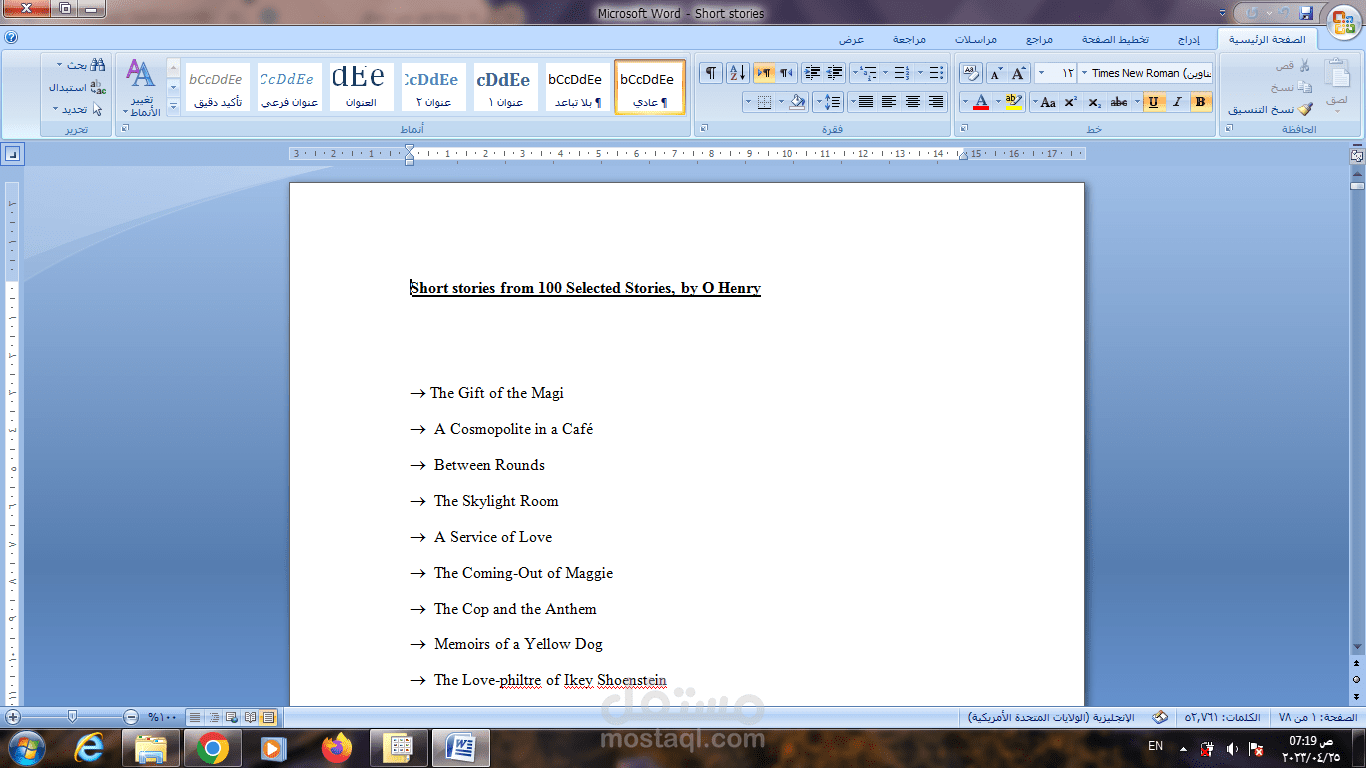Open the Insert (إدراج) tab

[1188, 39]
